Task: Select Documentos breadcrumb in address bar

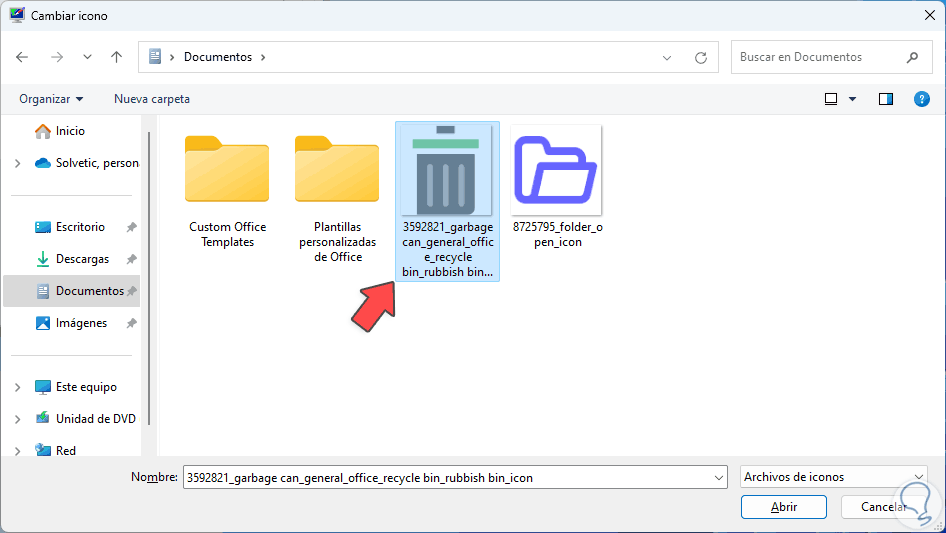Action: coord(218,57)
